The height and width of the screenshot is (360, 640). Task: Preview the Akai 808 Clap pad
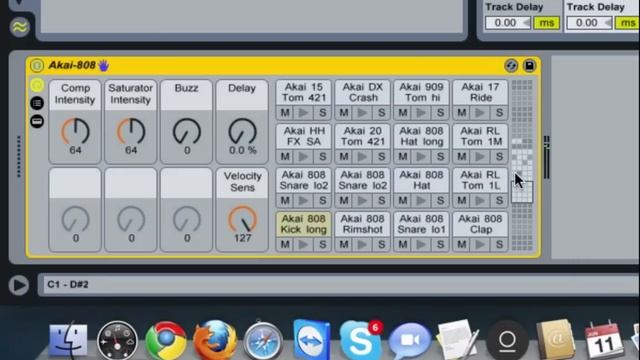tap(480, 244)
